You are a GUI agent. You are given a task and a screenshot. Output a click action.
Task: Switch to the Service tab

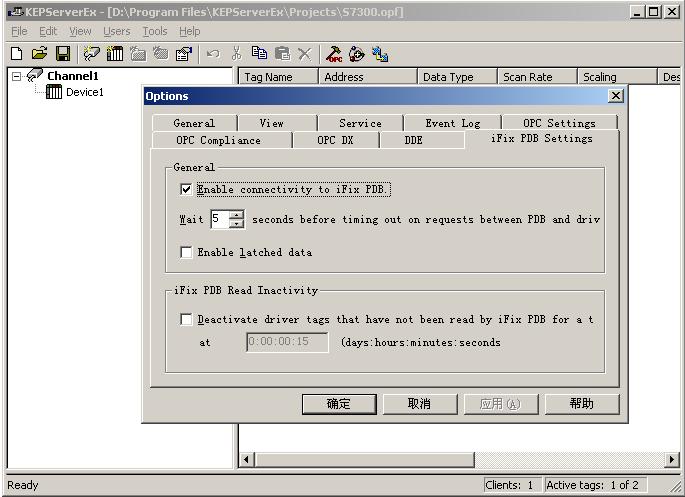click(360, 123)
